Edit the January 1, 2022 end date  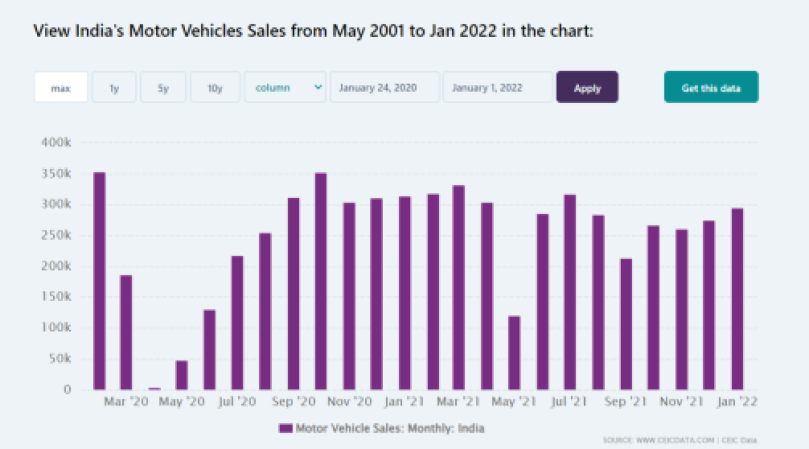497,87
